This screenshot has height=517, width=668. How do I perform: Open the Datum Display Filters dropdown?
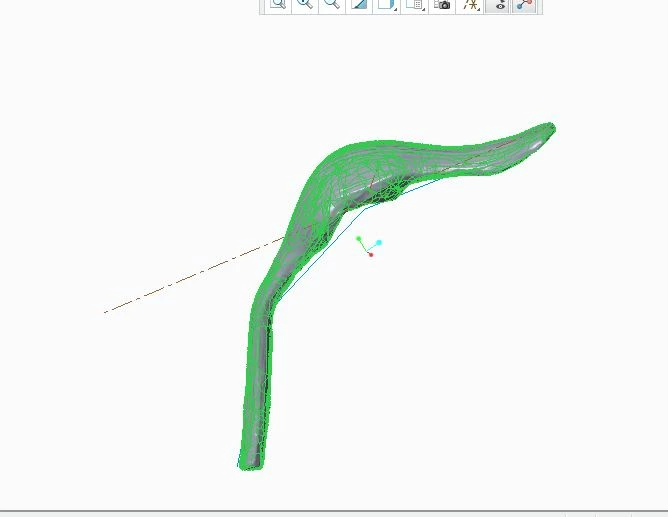(470, 4)
